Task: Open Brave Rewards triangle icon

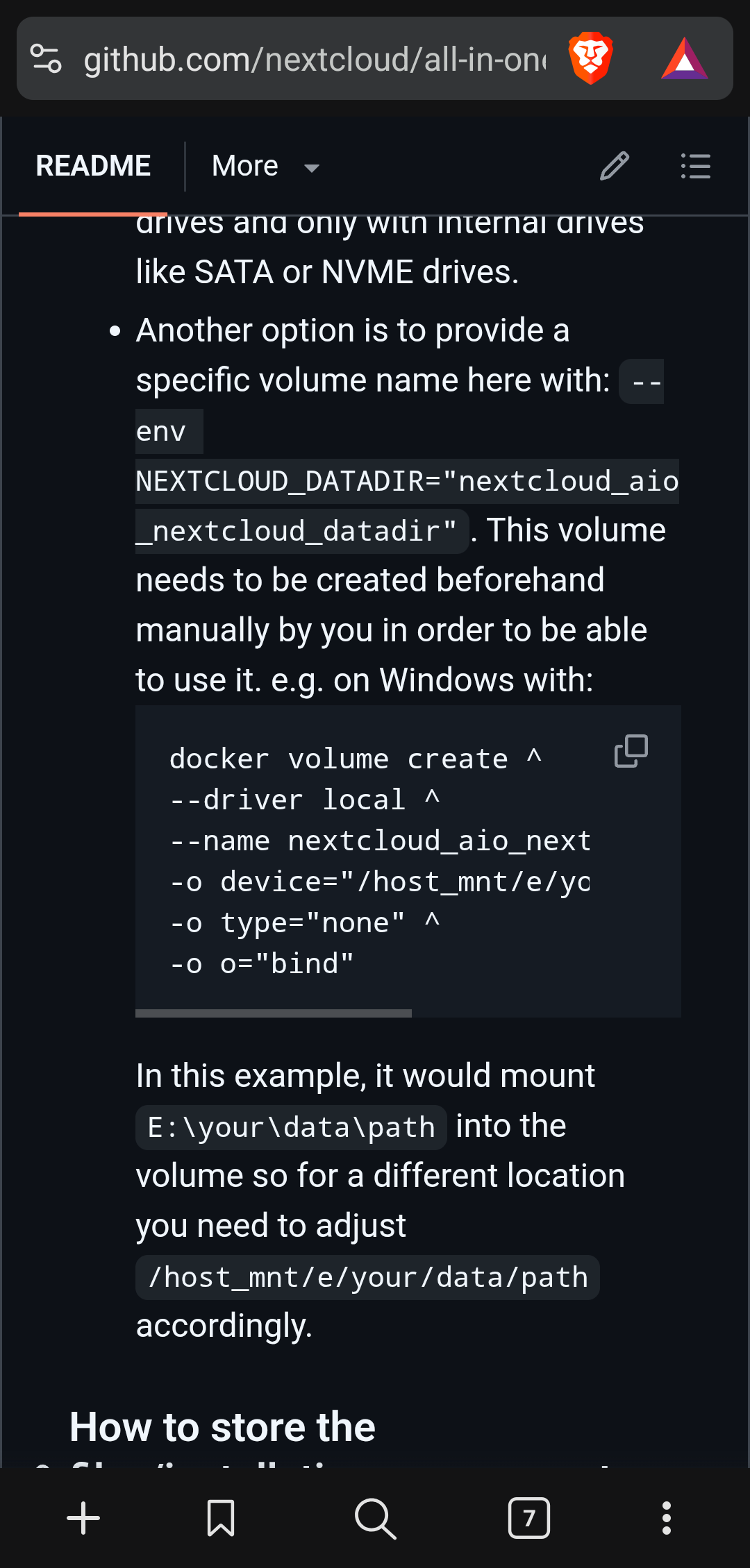Action: (x=684, y=58)
